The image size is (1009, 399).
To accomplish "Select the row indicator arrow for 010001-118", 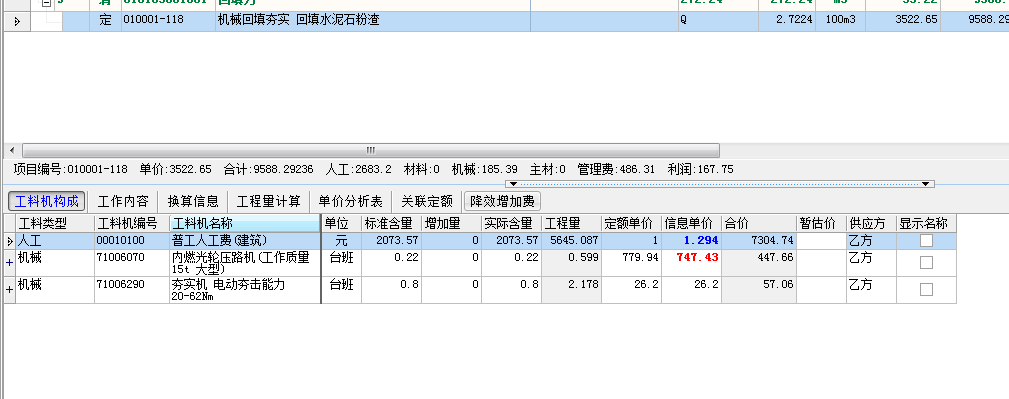I will coord(16,21).
